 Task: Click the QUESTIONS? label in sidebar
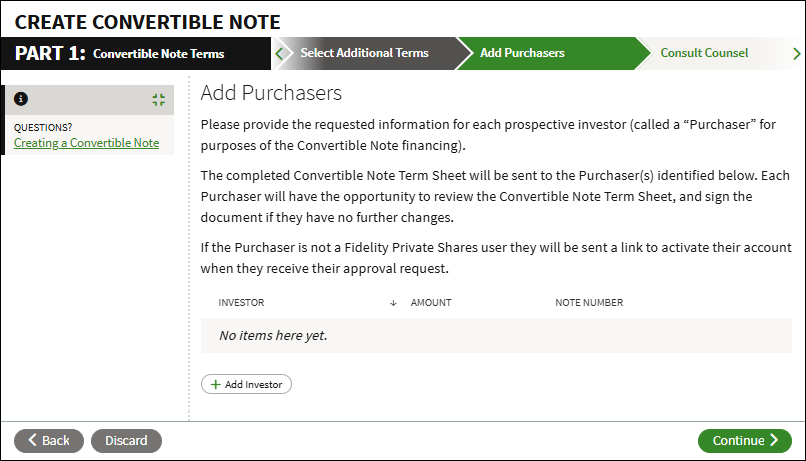[43, 127]
